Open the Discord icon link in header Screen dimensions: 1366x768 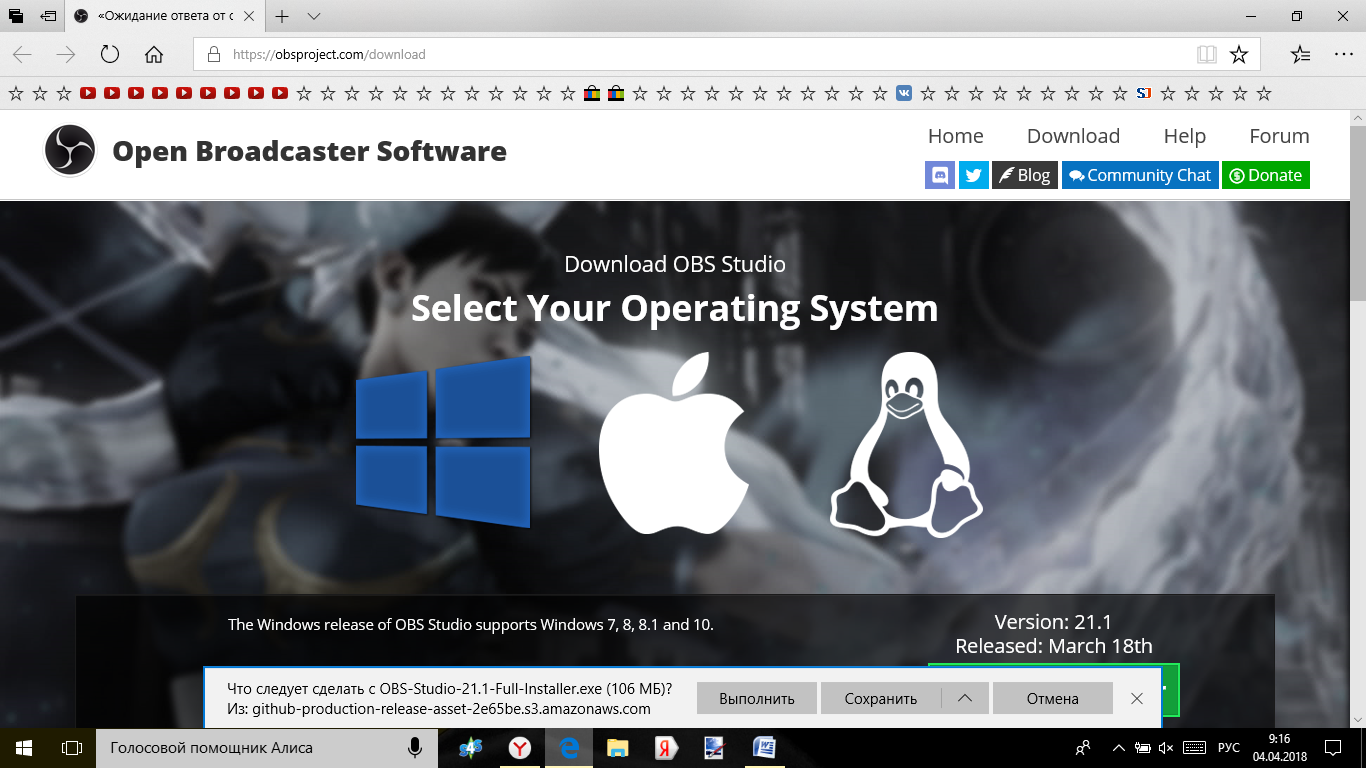940,175
